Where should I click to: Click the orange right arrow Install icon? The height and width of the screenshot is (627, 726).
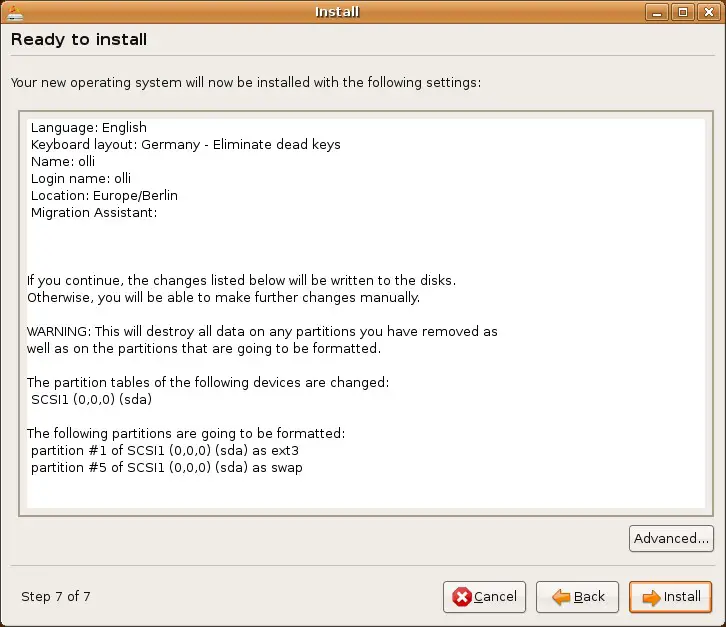click(651, 597)
